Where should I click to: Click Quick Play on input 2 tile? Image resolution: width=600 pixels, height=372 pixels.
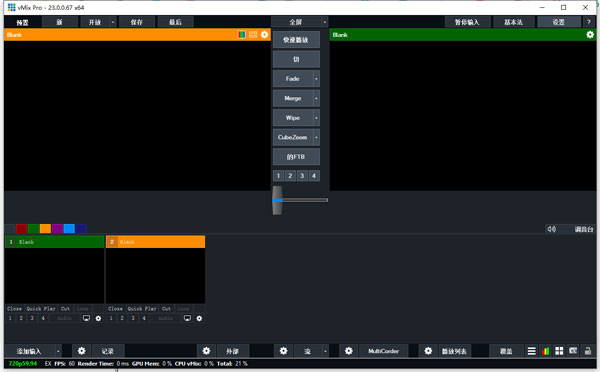tap(142, 308)
